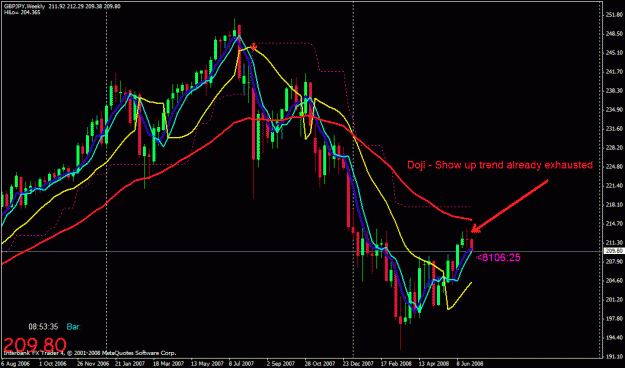Select the orange star marker at chart peak
This screenshot has width=625, height=368.
click(x=253, y=47)
